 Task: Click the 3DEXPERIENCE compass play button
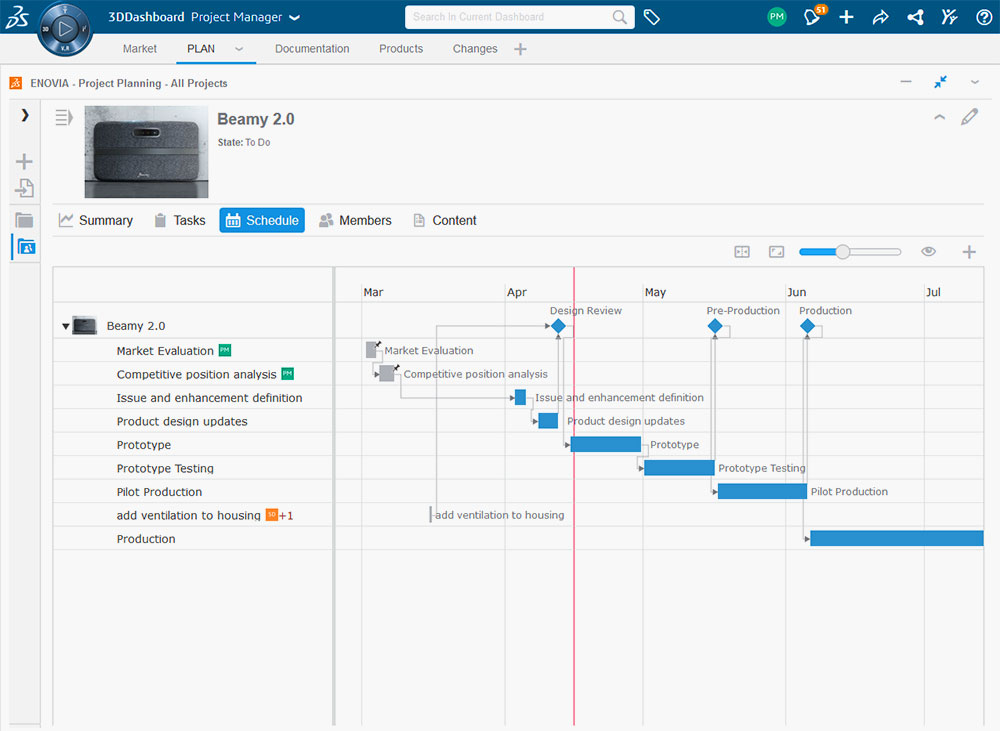tap(65, 28)
